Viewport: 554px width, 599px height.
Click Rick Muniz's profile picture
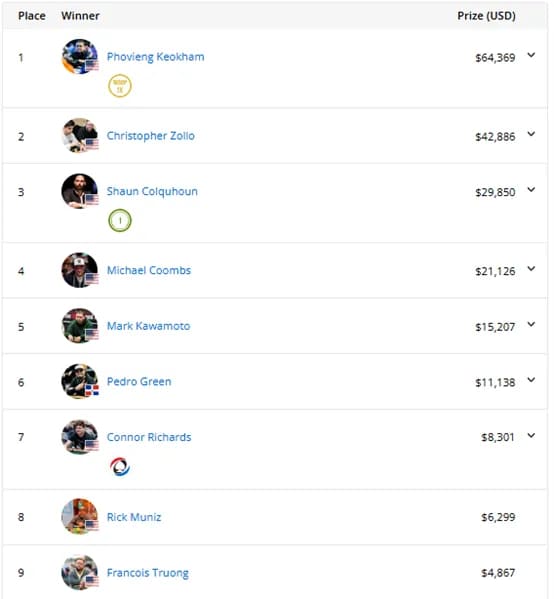[79, 517]
